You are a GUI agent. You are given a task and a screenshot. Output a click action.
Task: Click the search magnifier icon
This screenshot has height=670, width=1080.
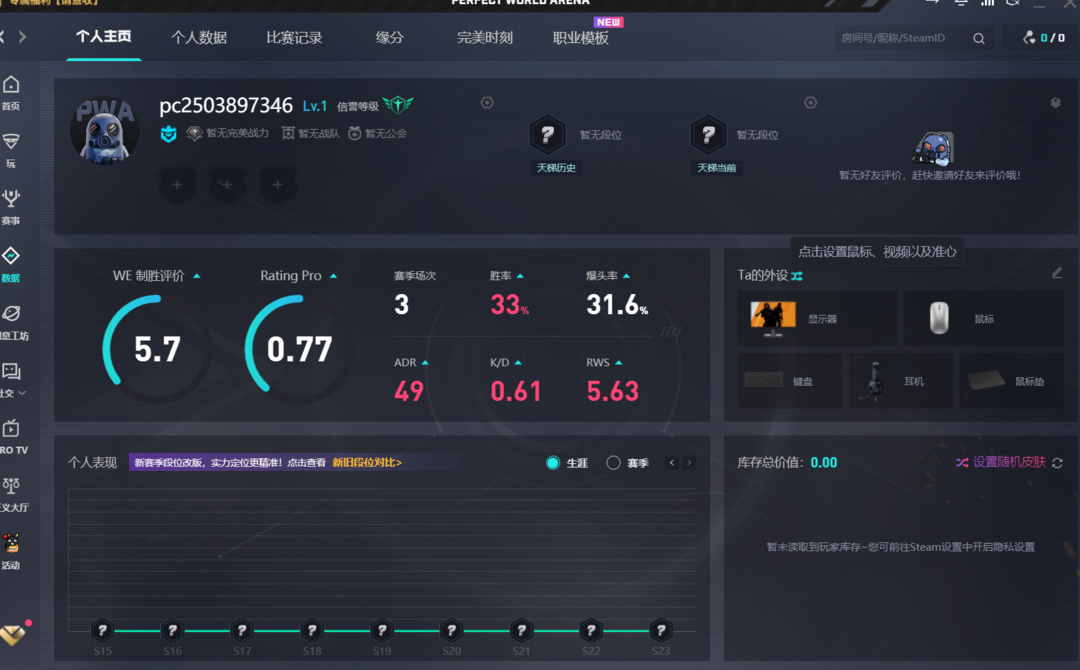tap(979, 39)
